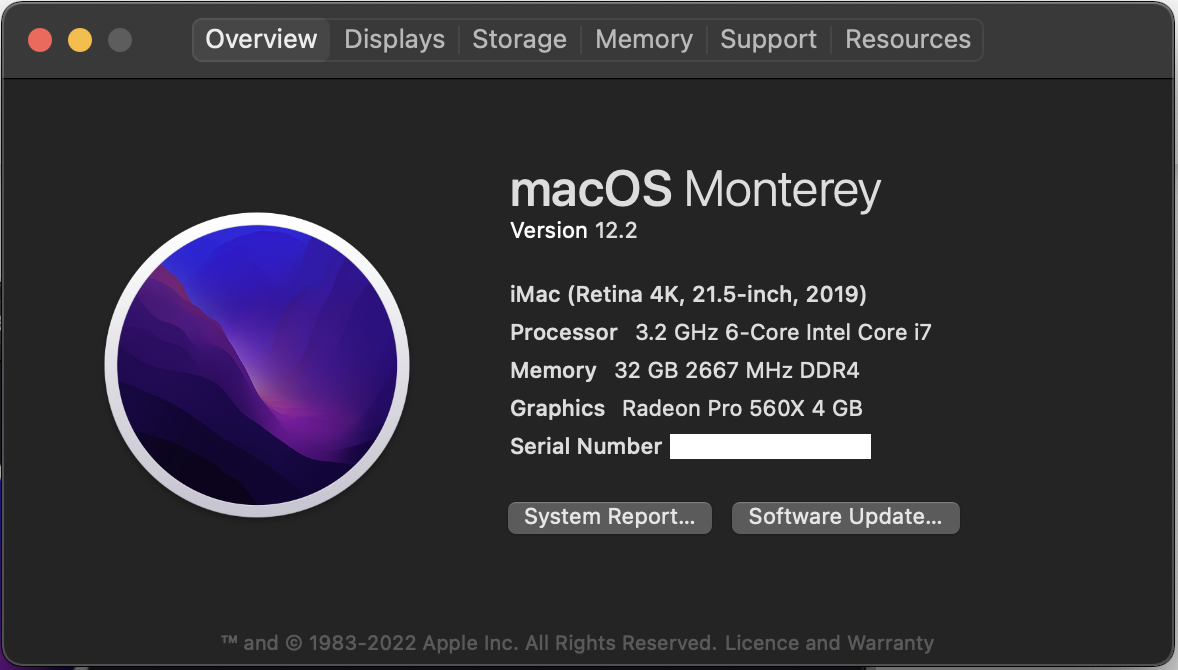Click the greyed-out zoom window button
The height and width of the screenshot is (670, 1178).
[x=120, y=40]
